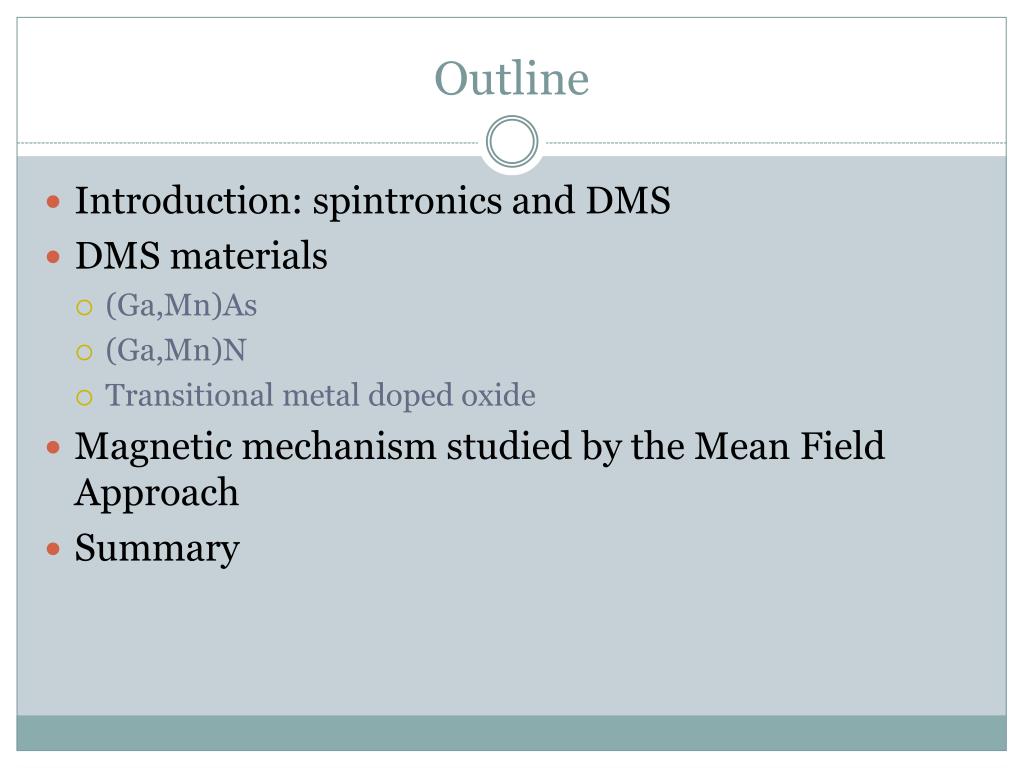Click the hollow bullet before (Ga,Mn)N
Screen dimensions: 1024x768
point(84,353)
